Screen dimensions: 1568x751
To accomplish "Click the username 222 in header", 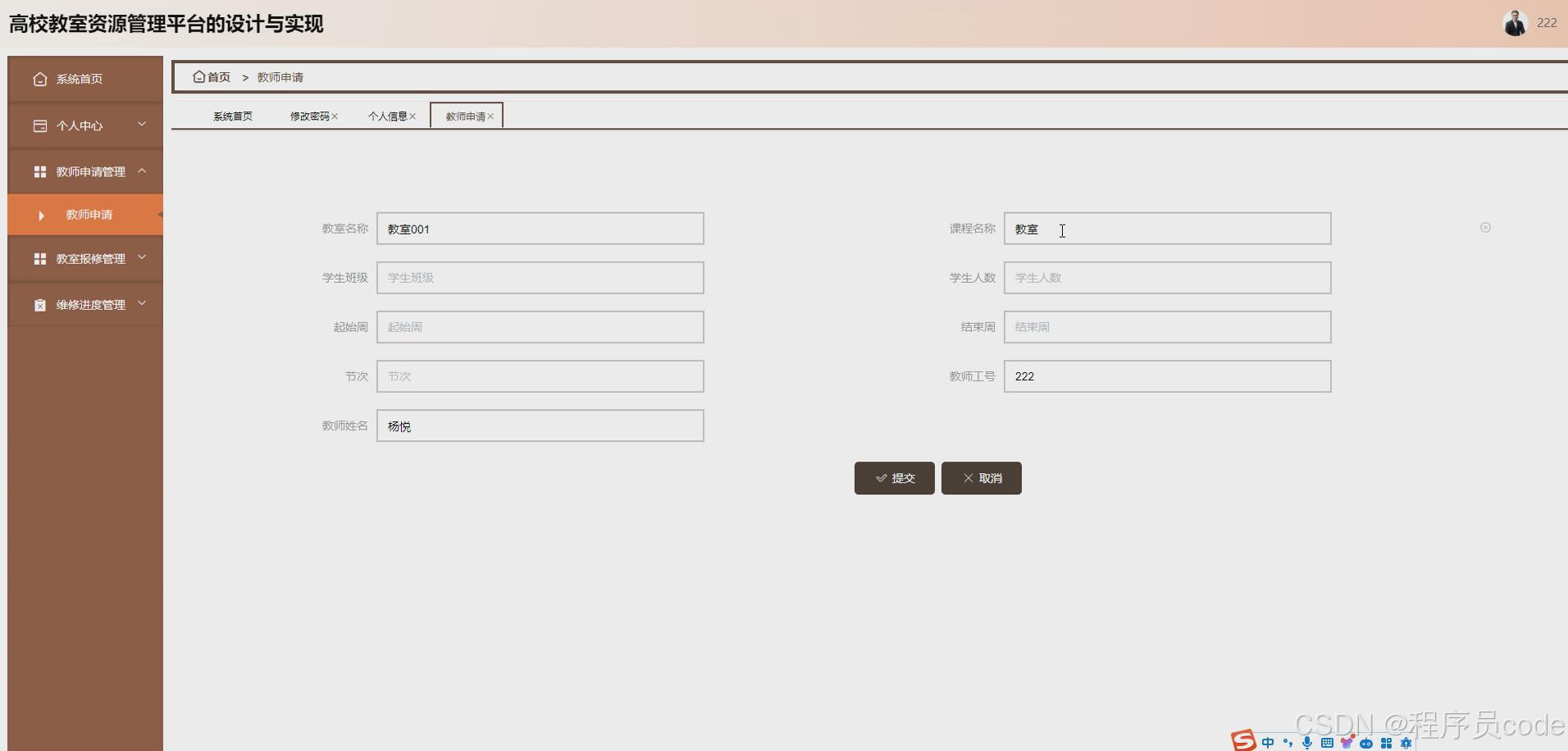I will pyautogui.click(x=1547, y=23).
